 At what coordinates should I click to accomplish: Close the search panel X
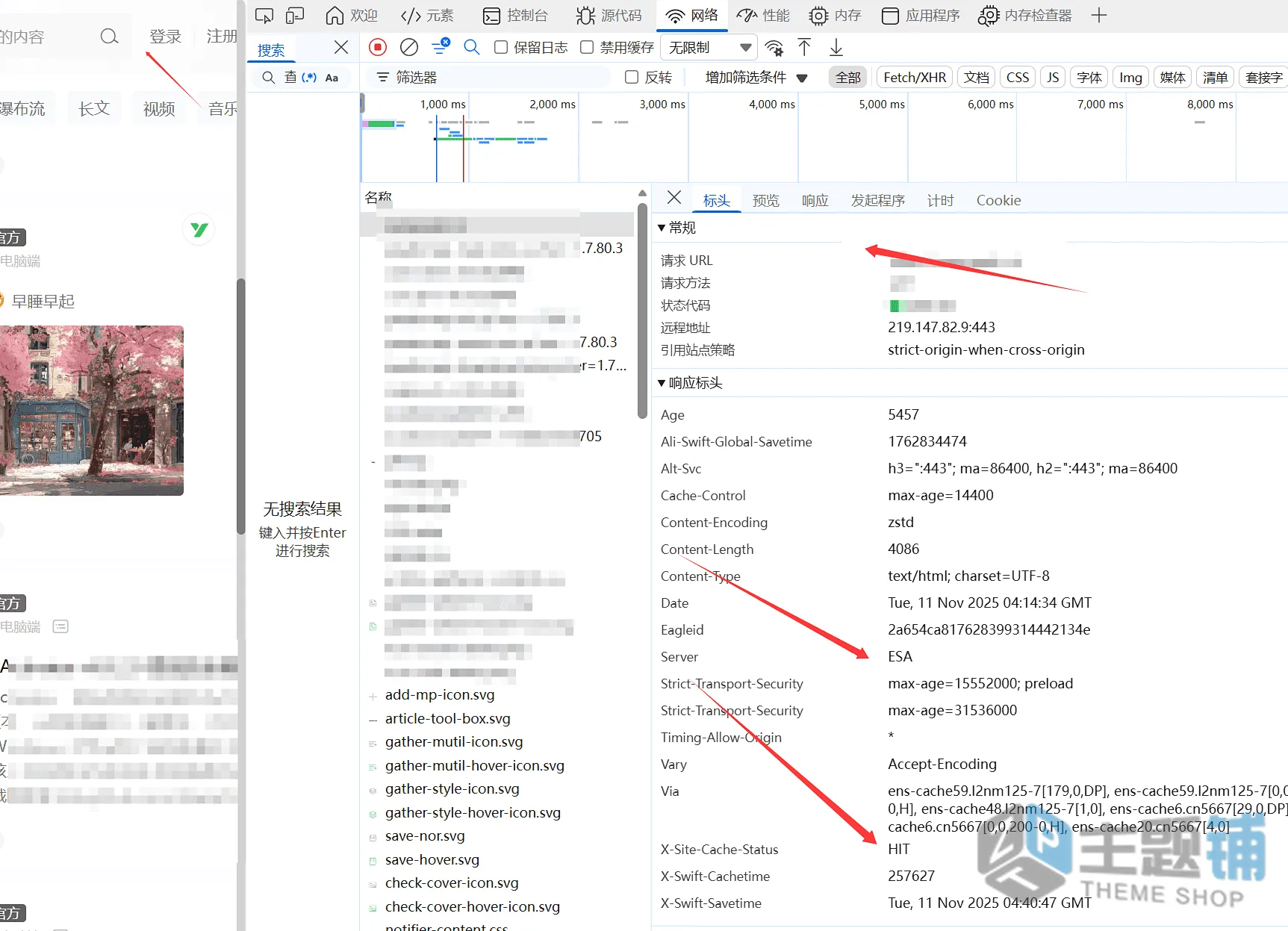pyautogui.click(x=341, y=47)
